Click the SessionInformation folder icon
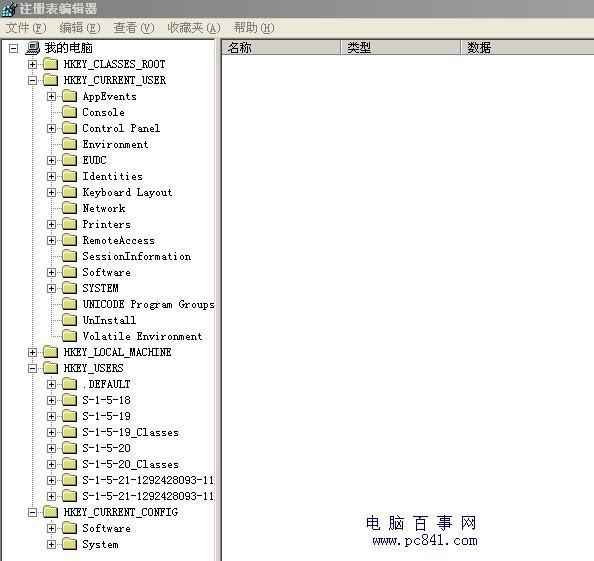This screenshot has height=561, width=594. click(x=69, y=256)
